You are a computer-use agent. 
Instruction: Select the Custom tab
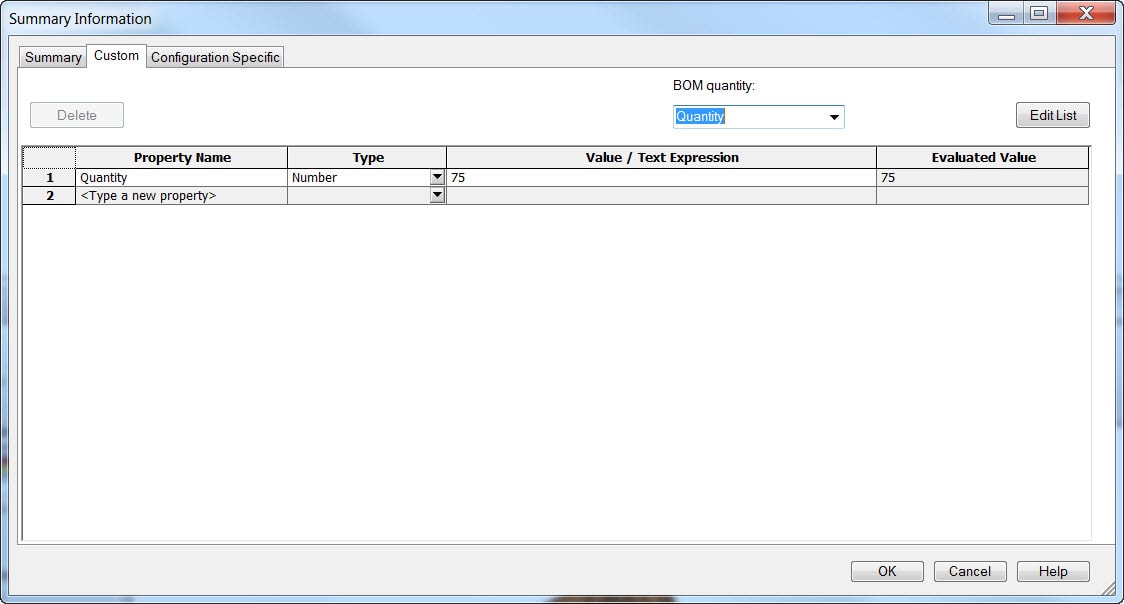(116, 56)
